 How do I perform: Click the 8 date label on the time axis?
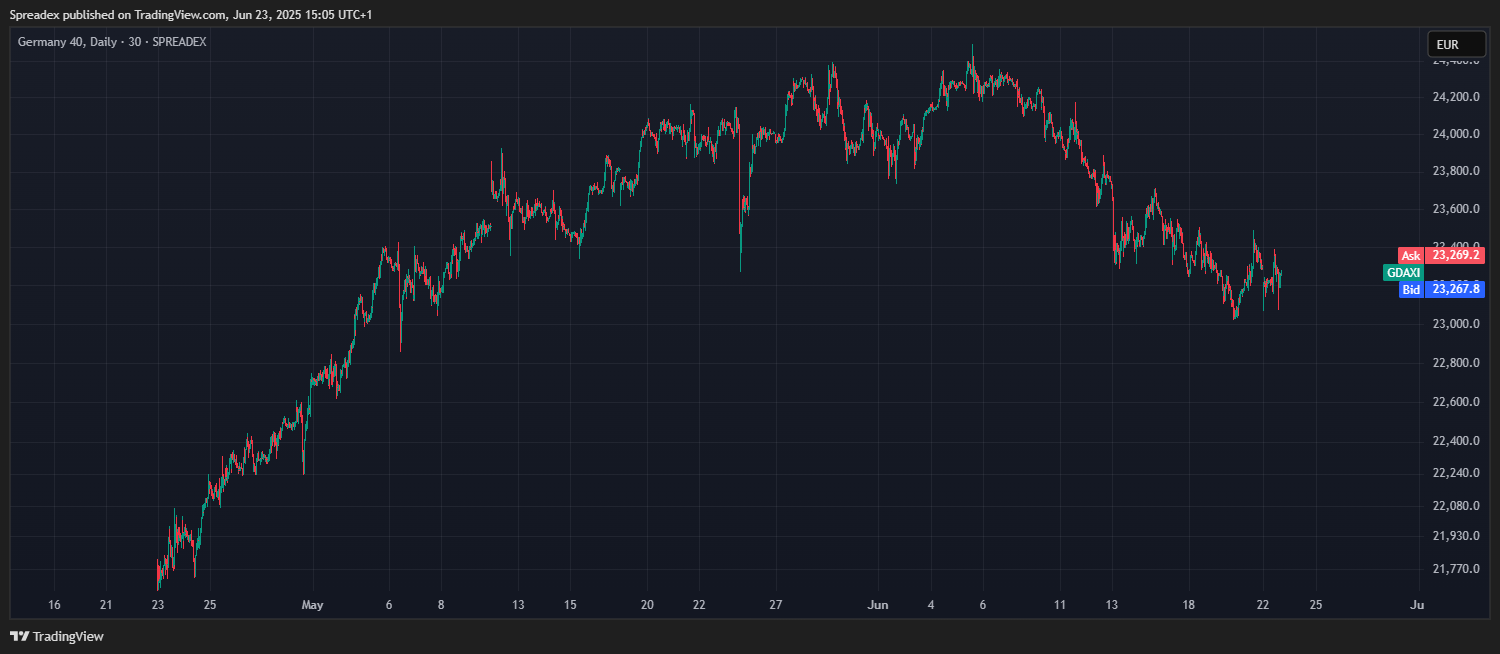coord(441,605)
